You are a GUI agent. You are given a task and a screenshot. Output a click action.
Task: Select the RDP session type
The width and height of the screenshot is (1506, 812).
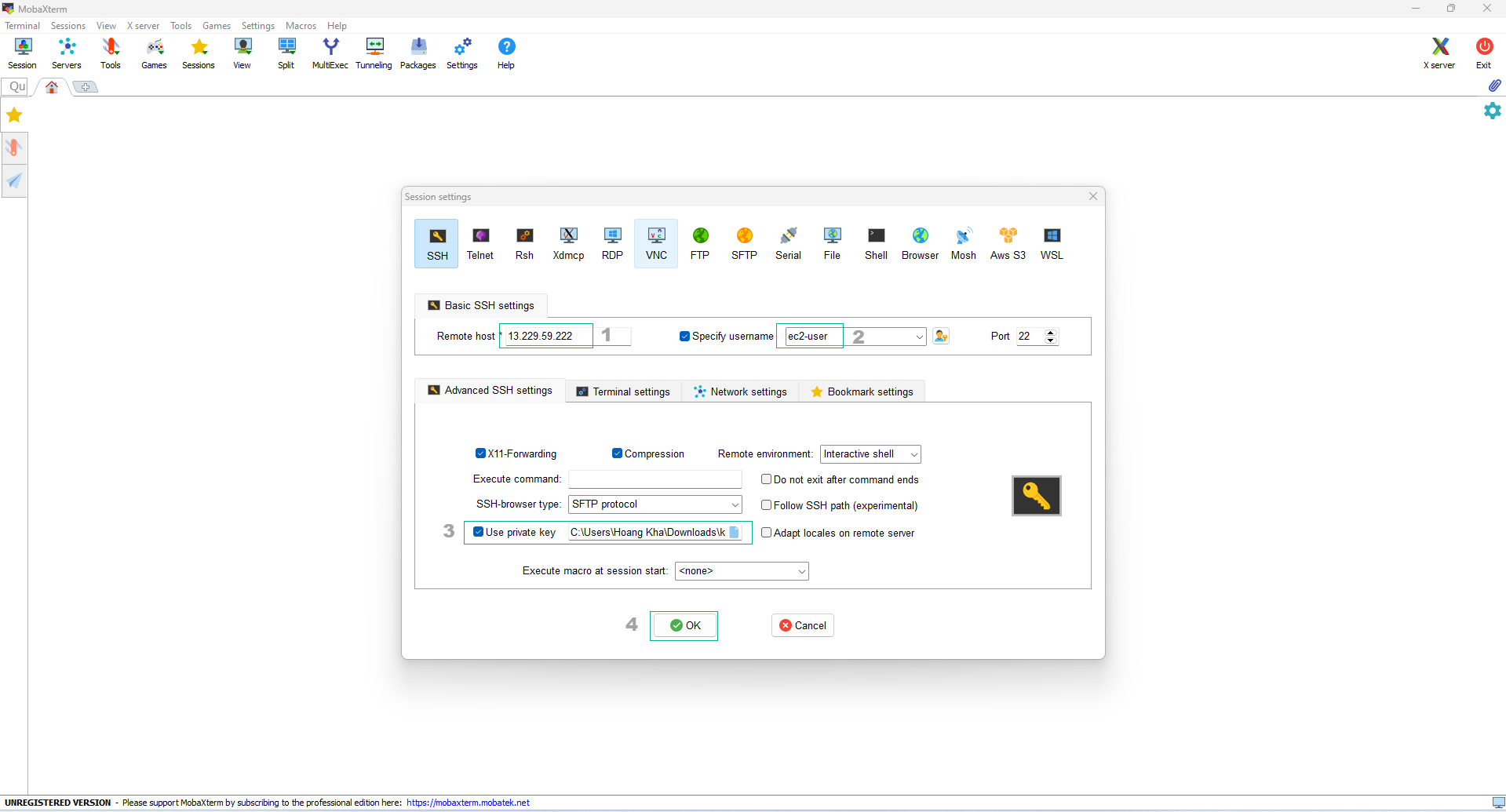coord(612,244)
